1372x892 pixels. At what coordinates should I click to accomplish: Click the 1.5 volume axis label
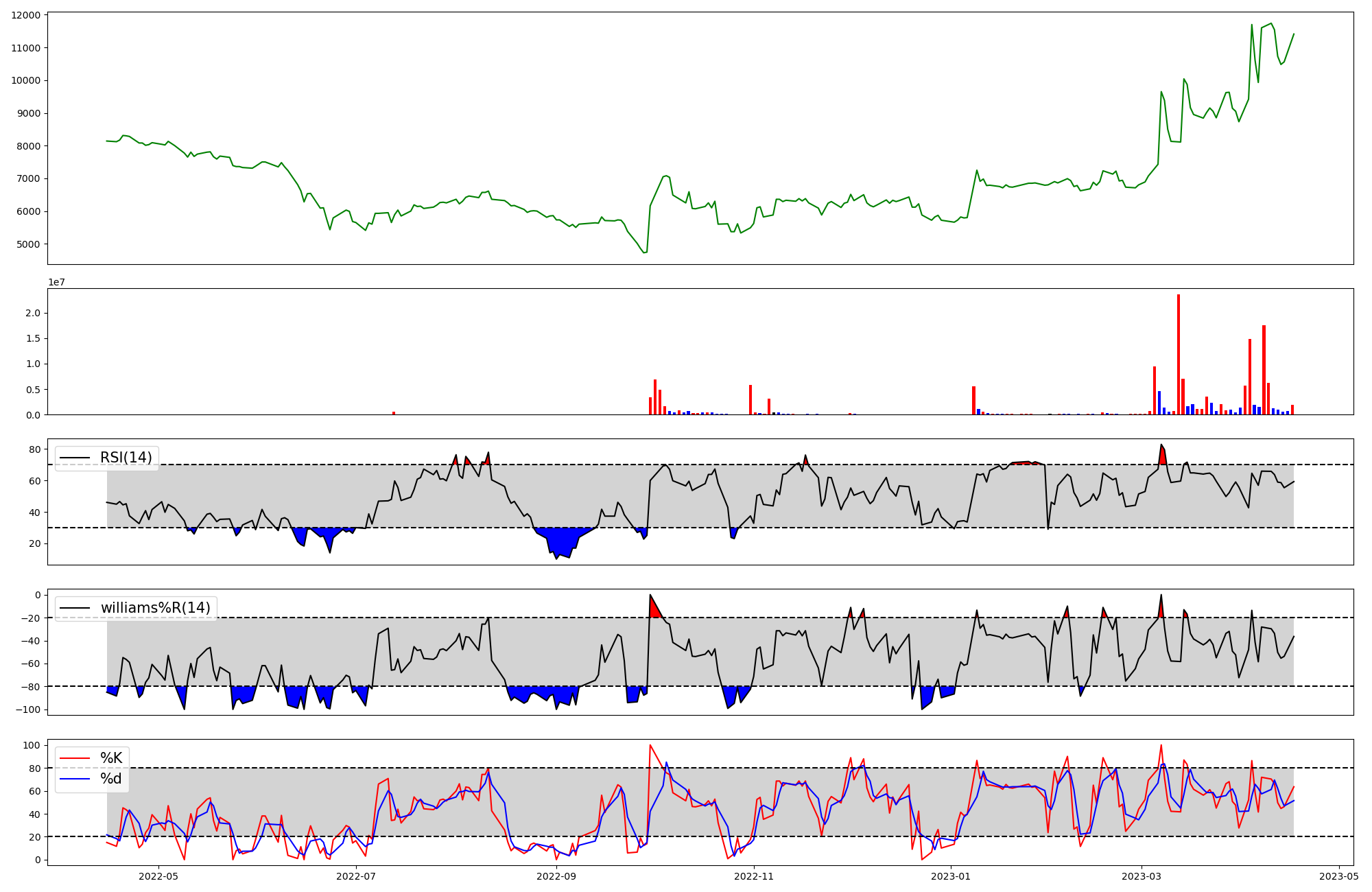[x=33, y=338]
